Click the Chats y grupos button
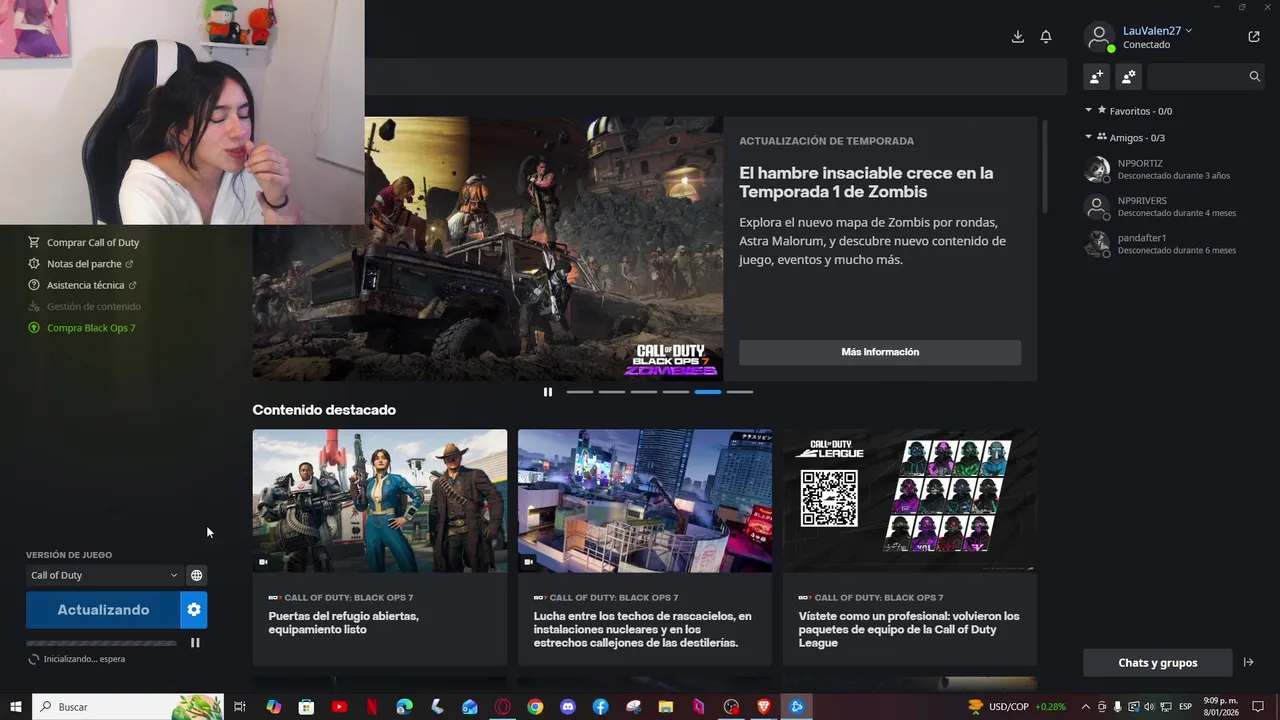 point(1158,663)
